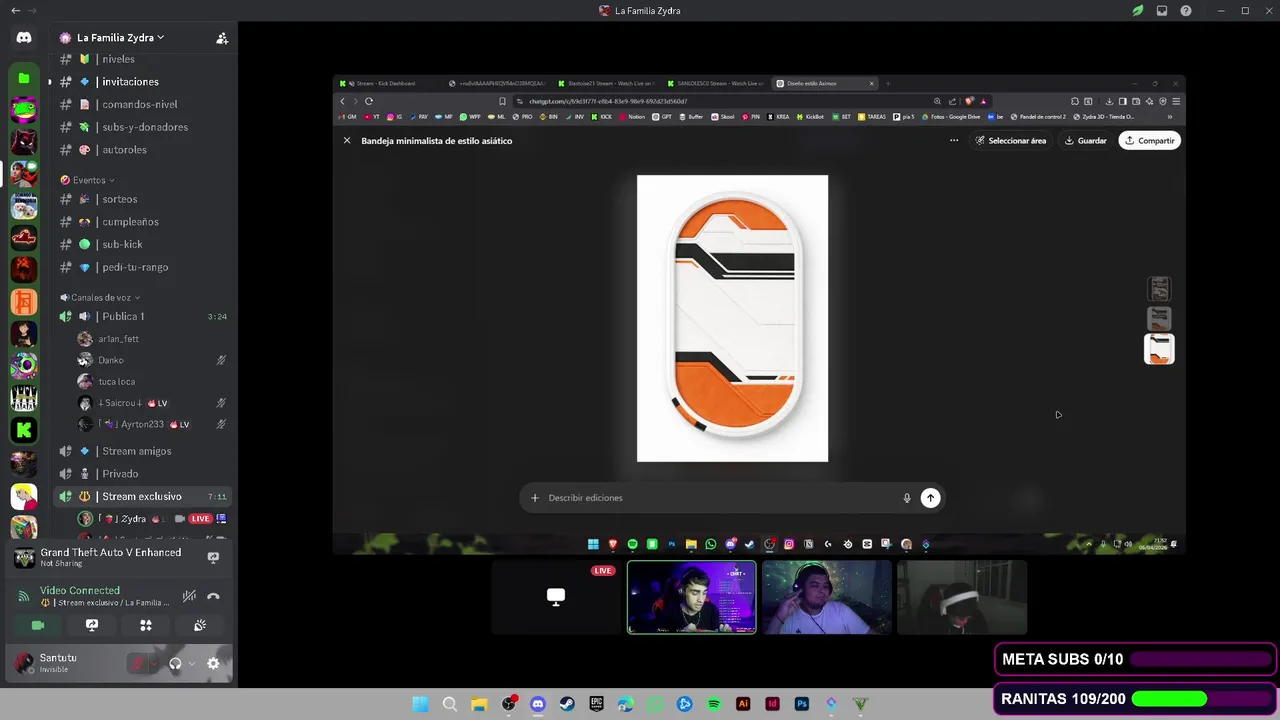The width and height of the screenshot is (1280, 720).
Task: Go back with title bar left arrow
Action: 15,10
